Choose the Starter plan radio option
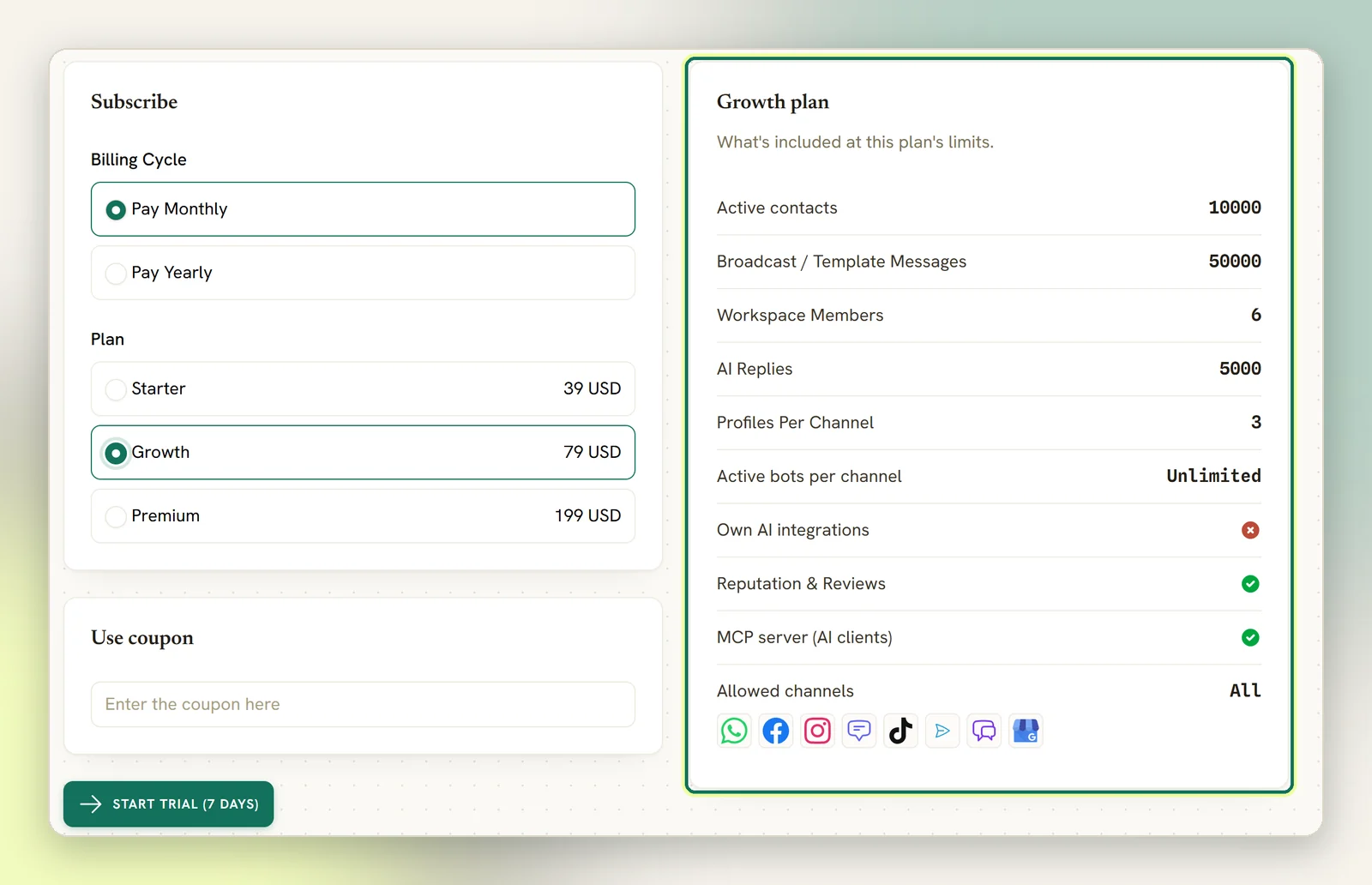 coord(363,388)
